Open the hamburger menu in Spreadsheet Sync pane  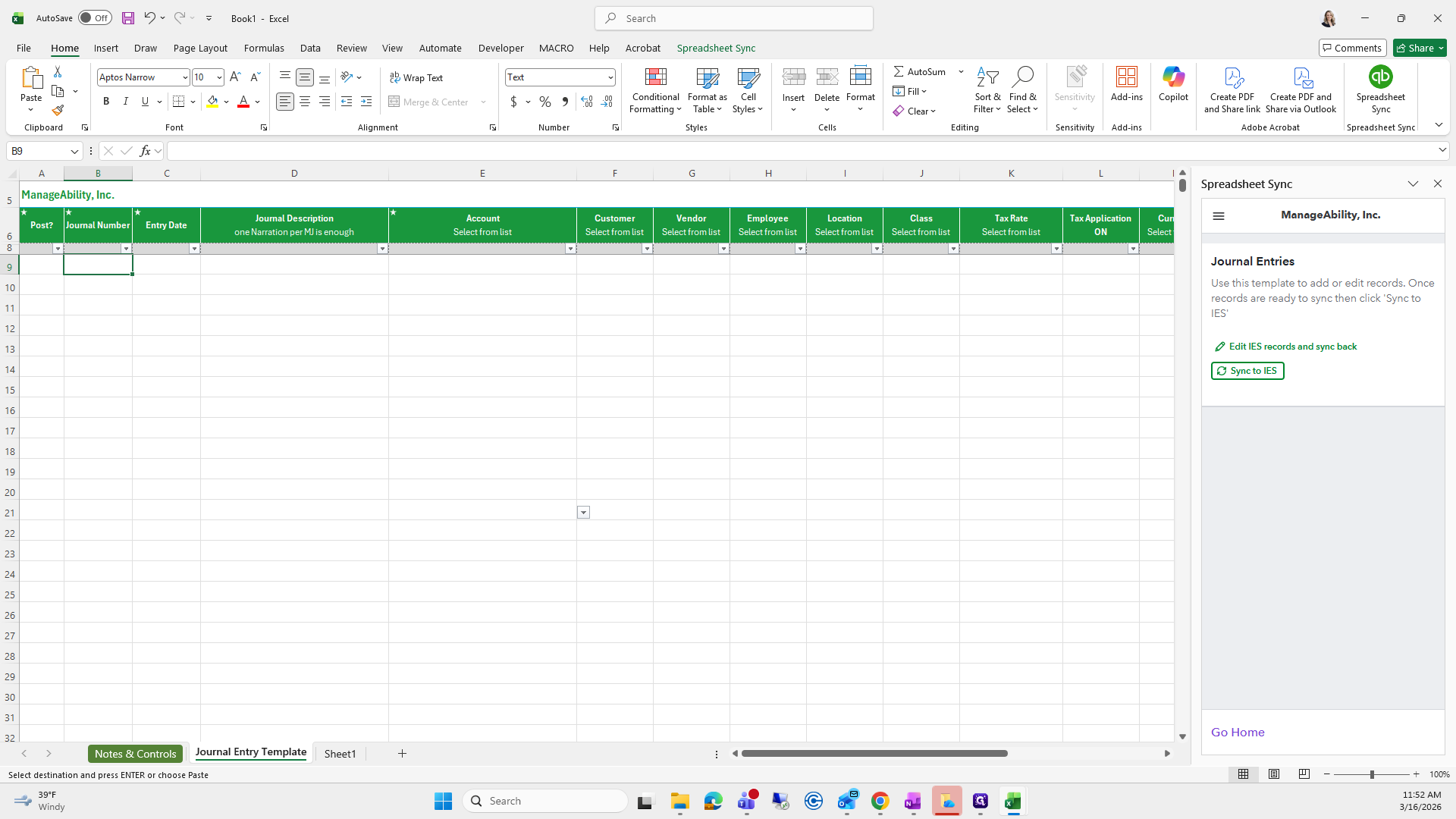1219,216
